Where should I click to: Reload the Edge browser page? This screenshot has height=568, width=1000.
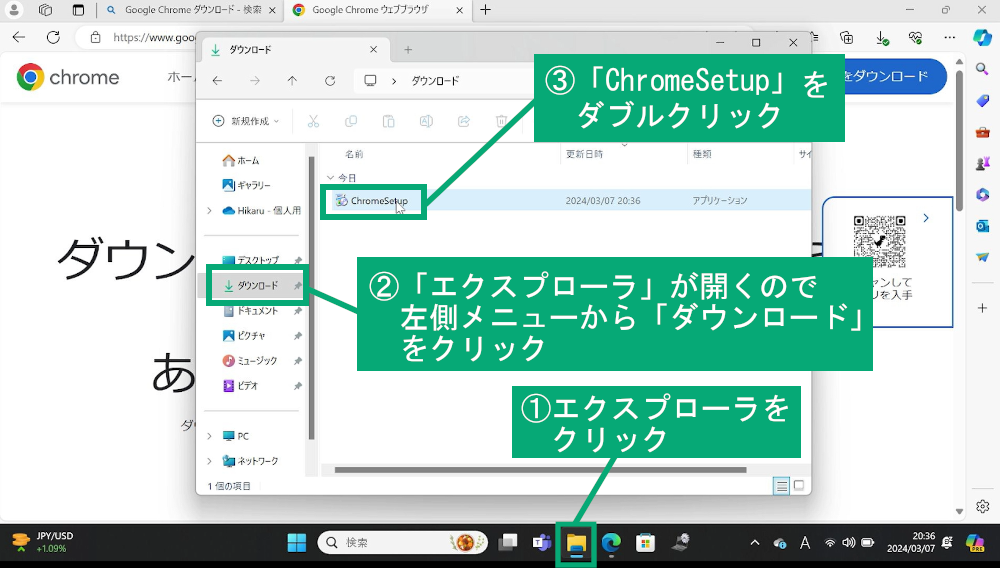[54, 37]
